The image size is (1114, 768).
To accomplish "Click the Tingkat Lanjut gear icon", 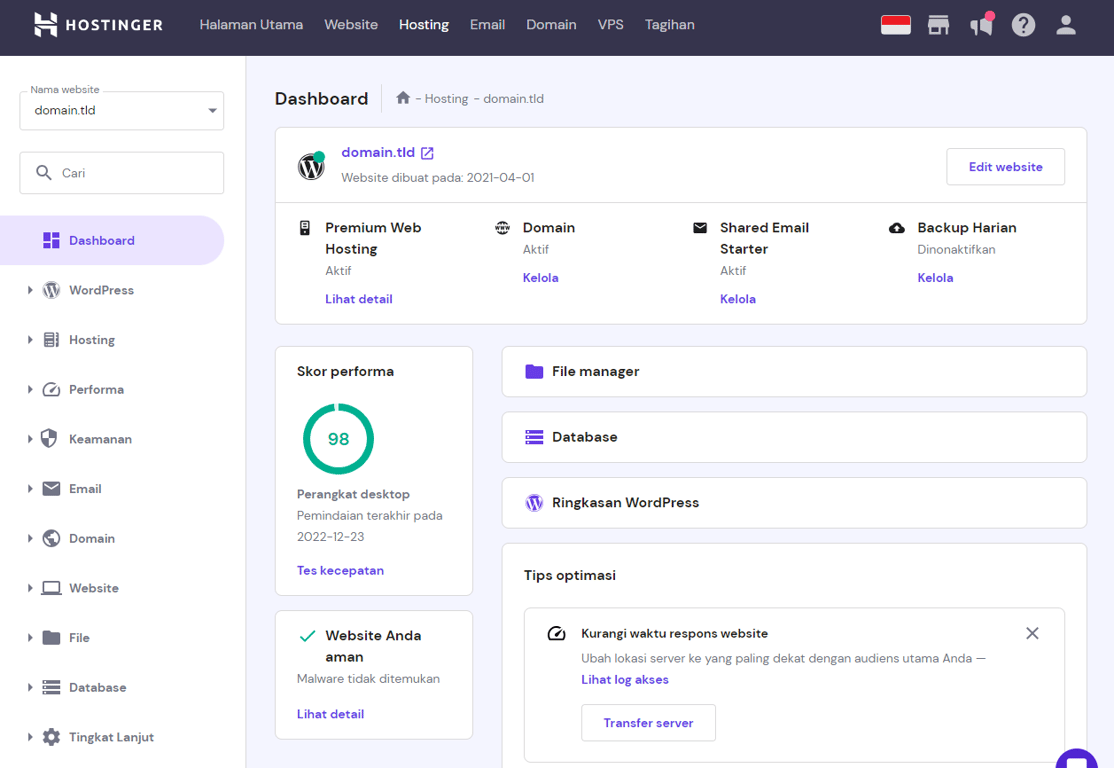I will point(51,737).
